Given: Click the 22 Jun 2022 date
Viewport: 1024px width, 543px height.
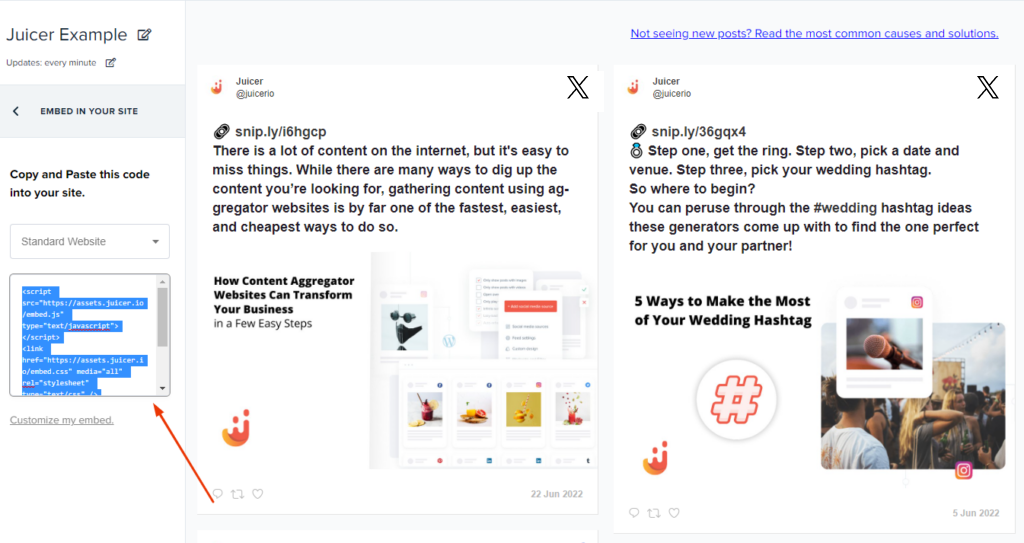Looking at the screenshot, I should [556, 494].
